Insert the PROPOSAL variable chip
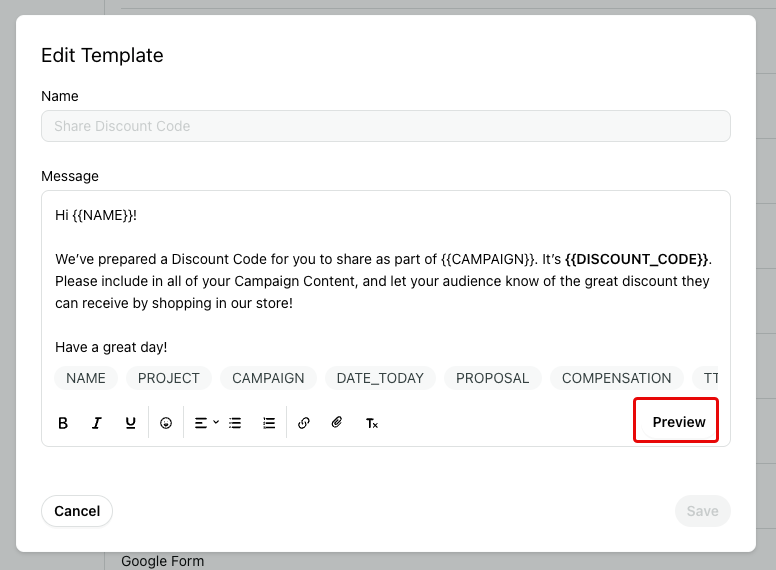 click(492, 378)
